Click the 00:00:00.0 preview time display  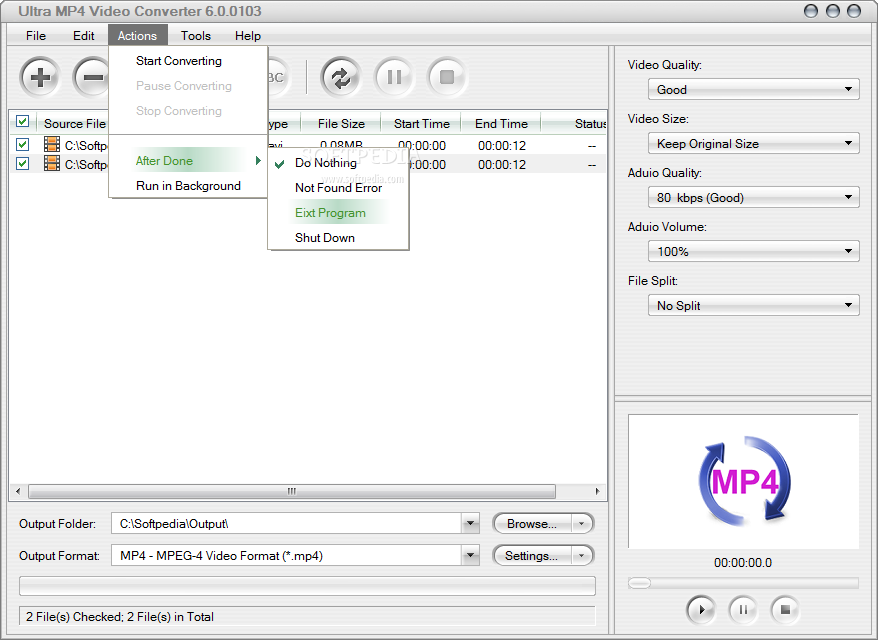[742, 562]
